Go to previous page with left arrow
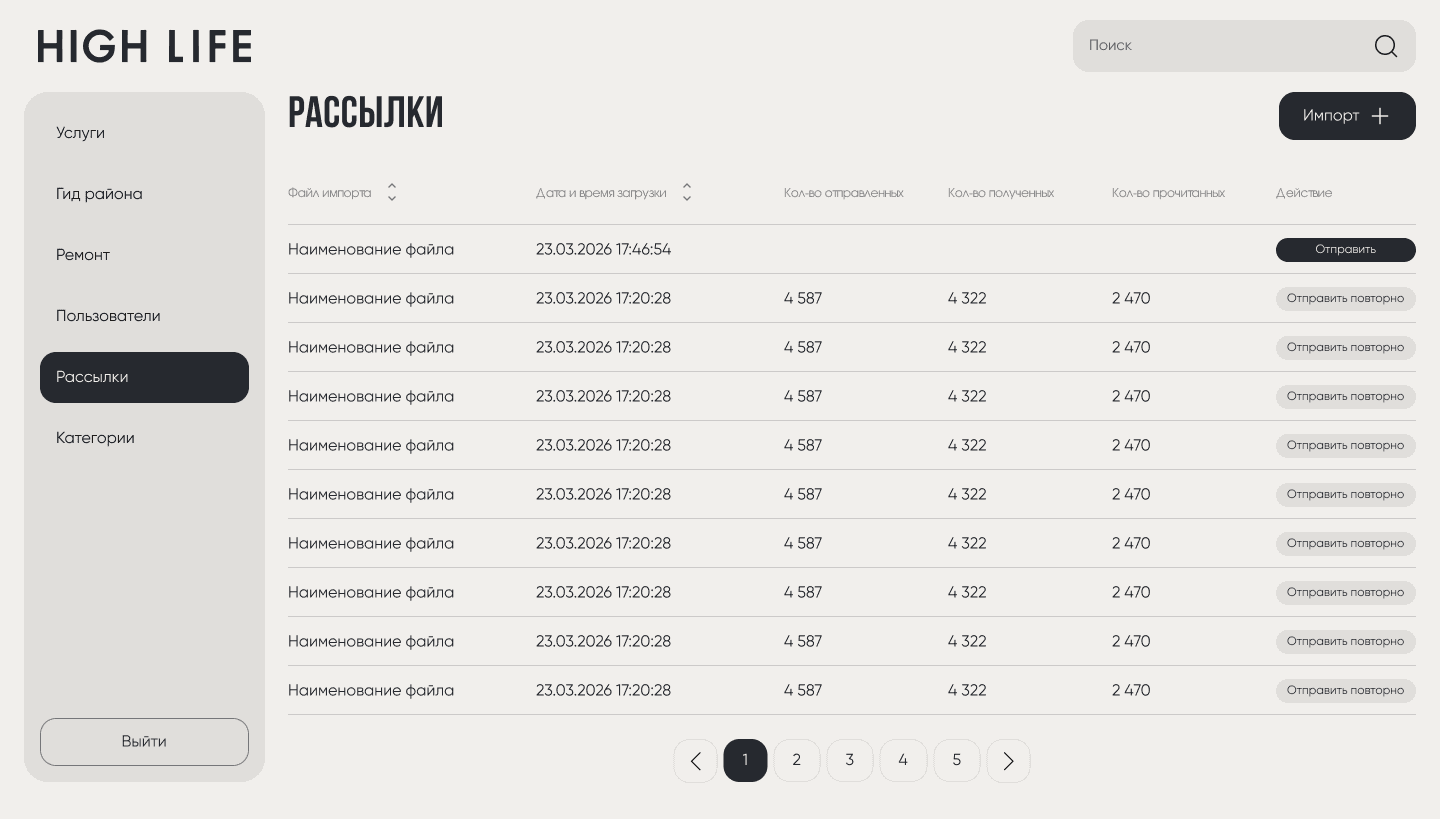1440x819 pixels. point(695,761)
